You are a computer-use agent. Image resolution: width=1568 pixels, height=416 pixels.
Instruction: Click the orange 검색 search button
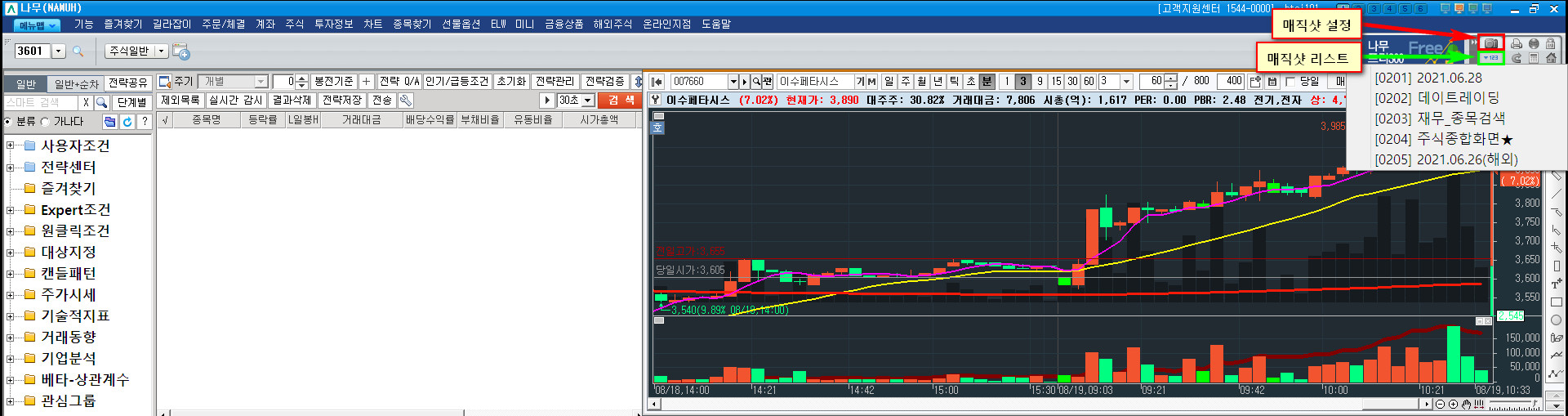(x=620, y=101)
